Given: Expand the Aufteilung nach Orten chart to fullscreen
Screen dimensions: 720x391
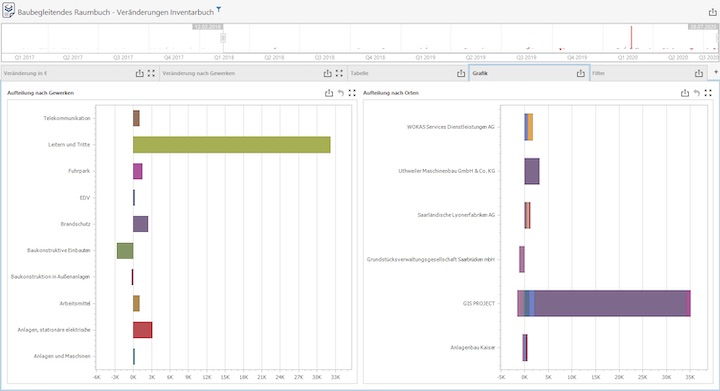Looking at the screenshot, I should pos(708,93).
